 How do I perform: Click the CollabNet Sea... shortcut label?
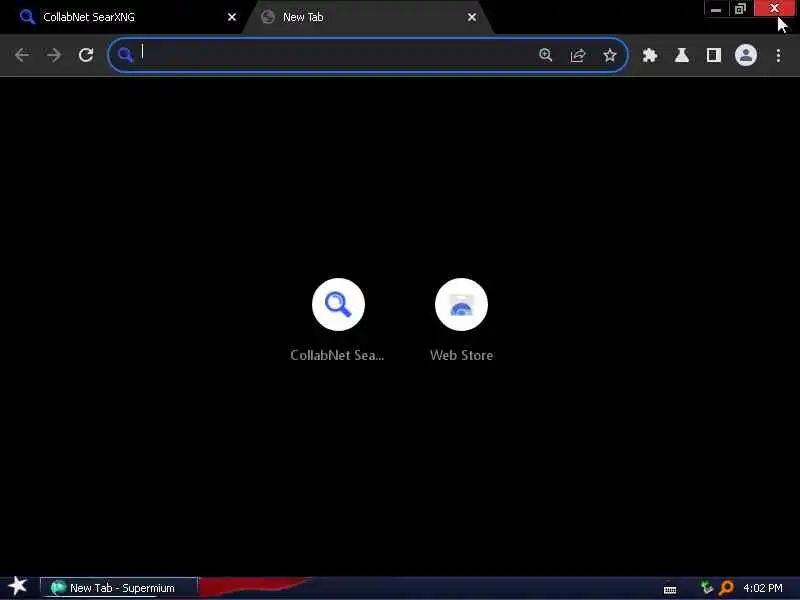click(x=337, y=355)
